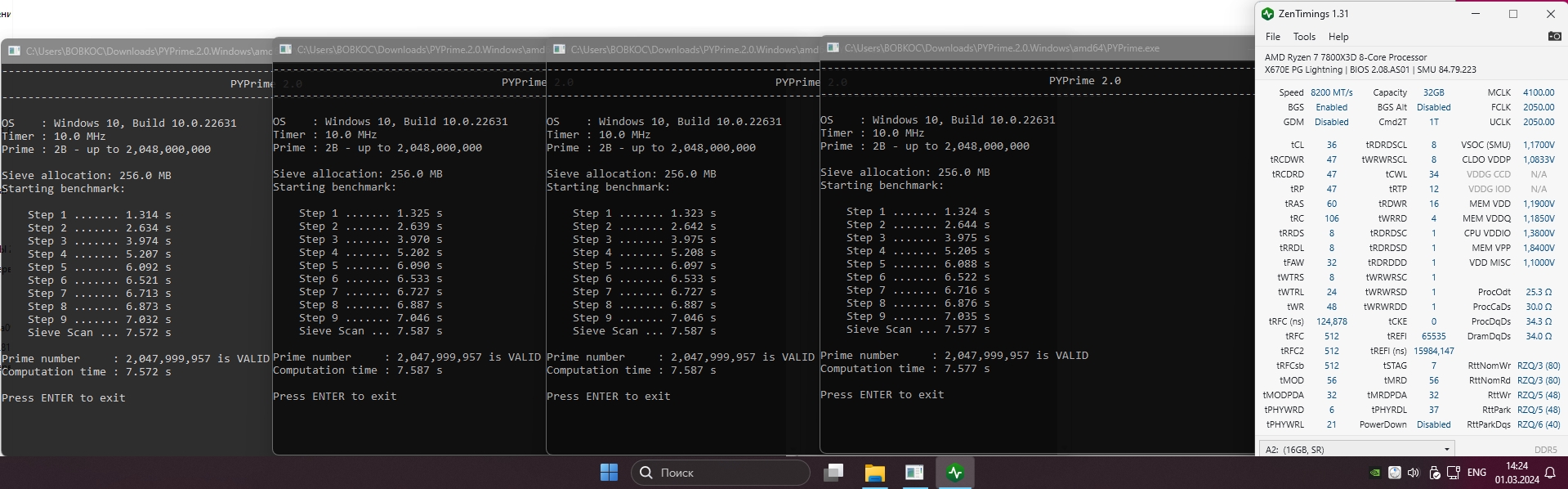This screenshot has height=489, width=1568.
Task: Click the FCLK value 2050.00
Action: (x=1539, y=107)
